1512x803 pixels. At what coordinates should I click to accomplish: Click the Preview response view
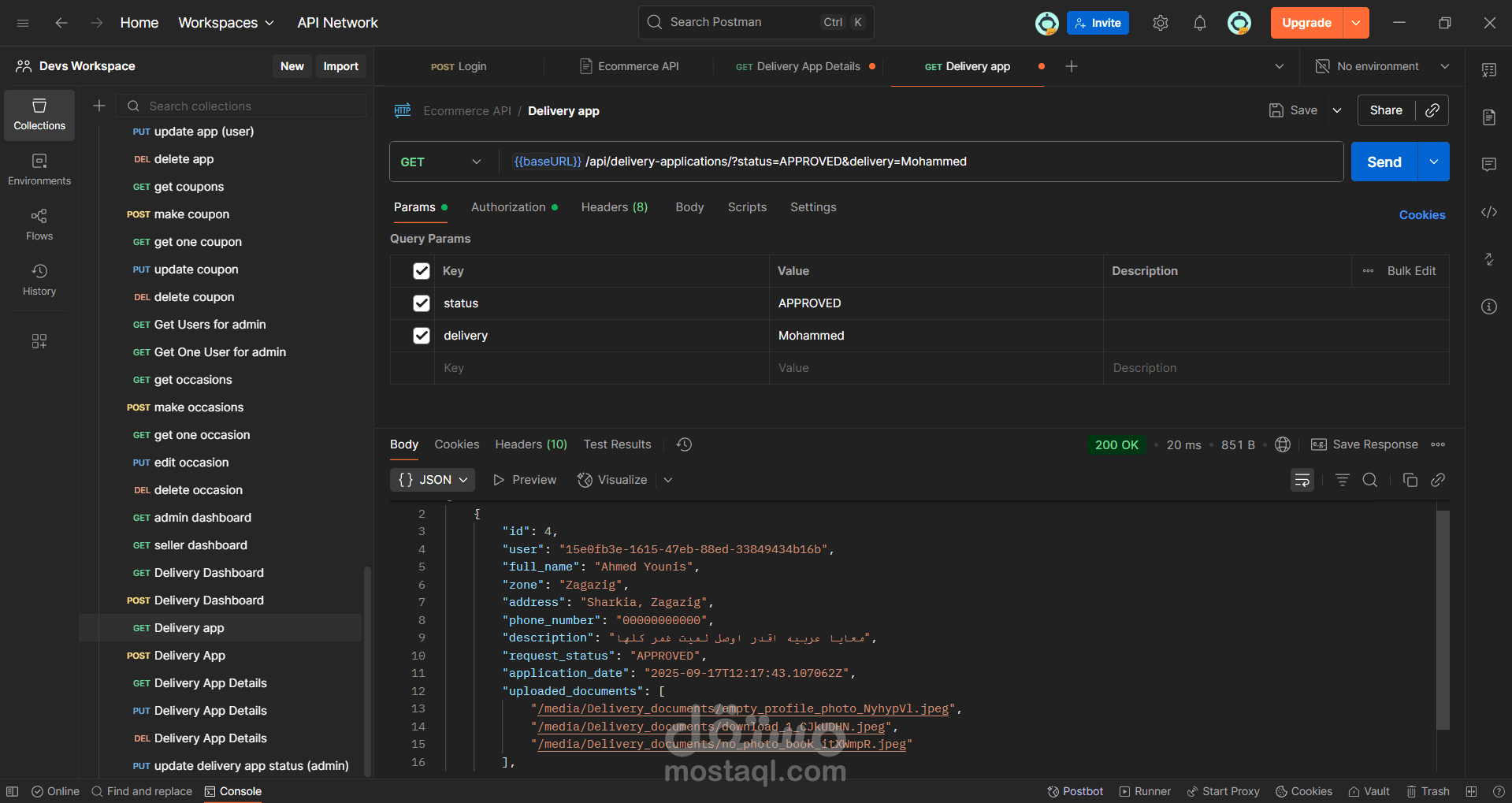[x=525, y=480]
